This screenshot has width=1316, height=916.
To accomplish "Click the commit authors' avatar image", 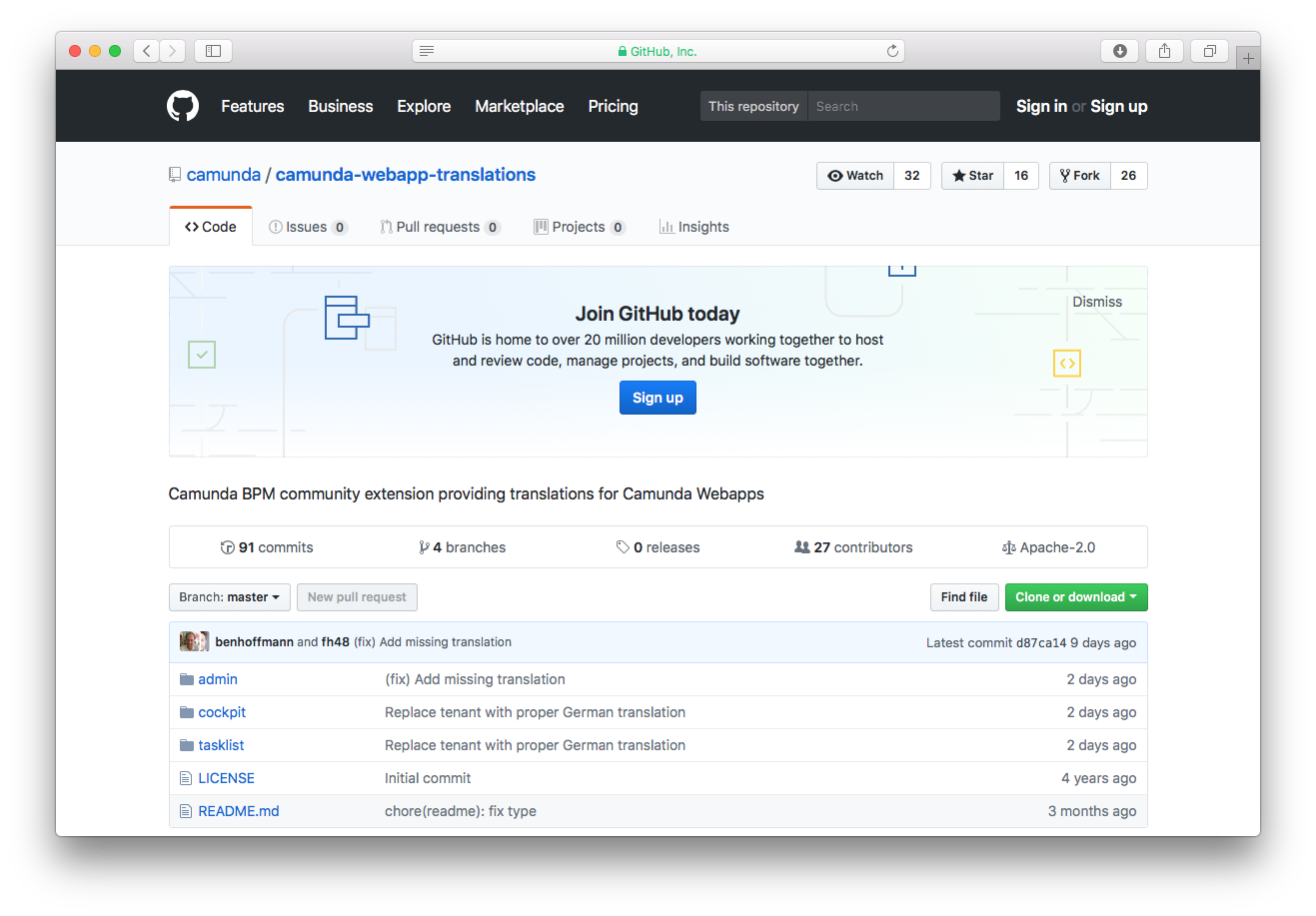I will coord(194,641).
